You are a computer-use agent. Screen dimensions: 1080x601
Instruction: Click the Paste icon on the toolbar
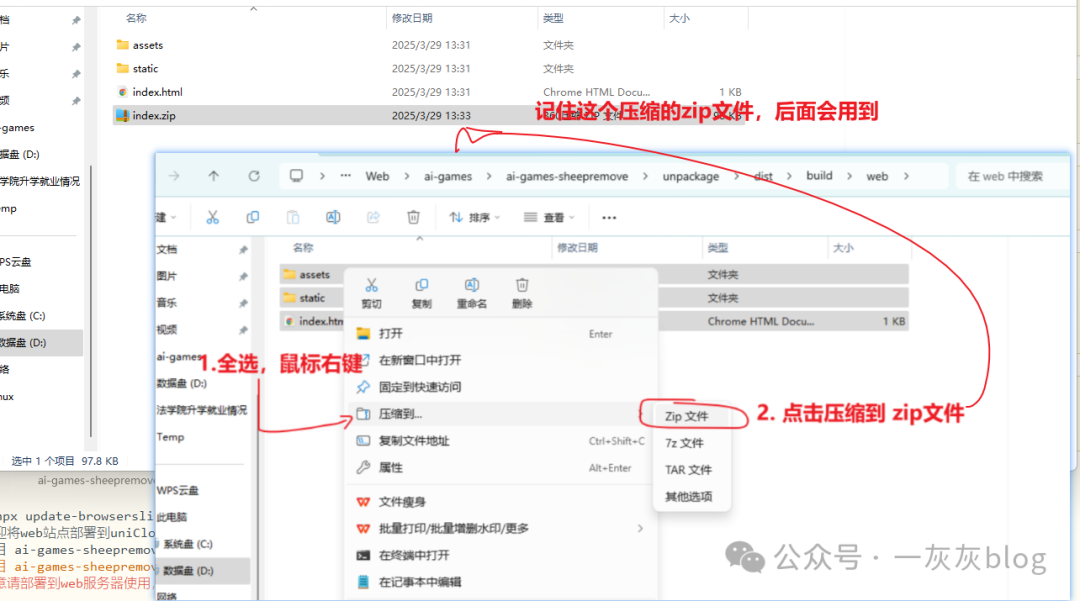(292, 216)
